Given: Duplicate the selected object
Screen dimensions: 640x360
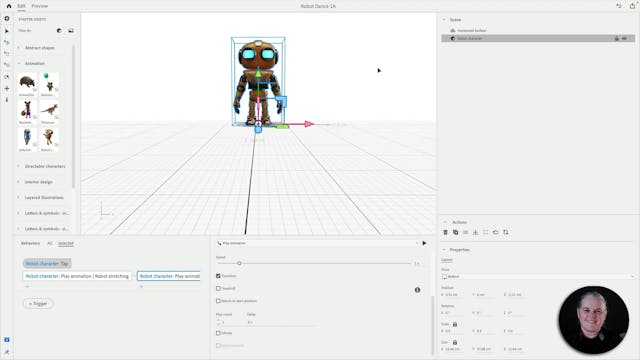Looking at the screenshot, I should point(456,232).
